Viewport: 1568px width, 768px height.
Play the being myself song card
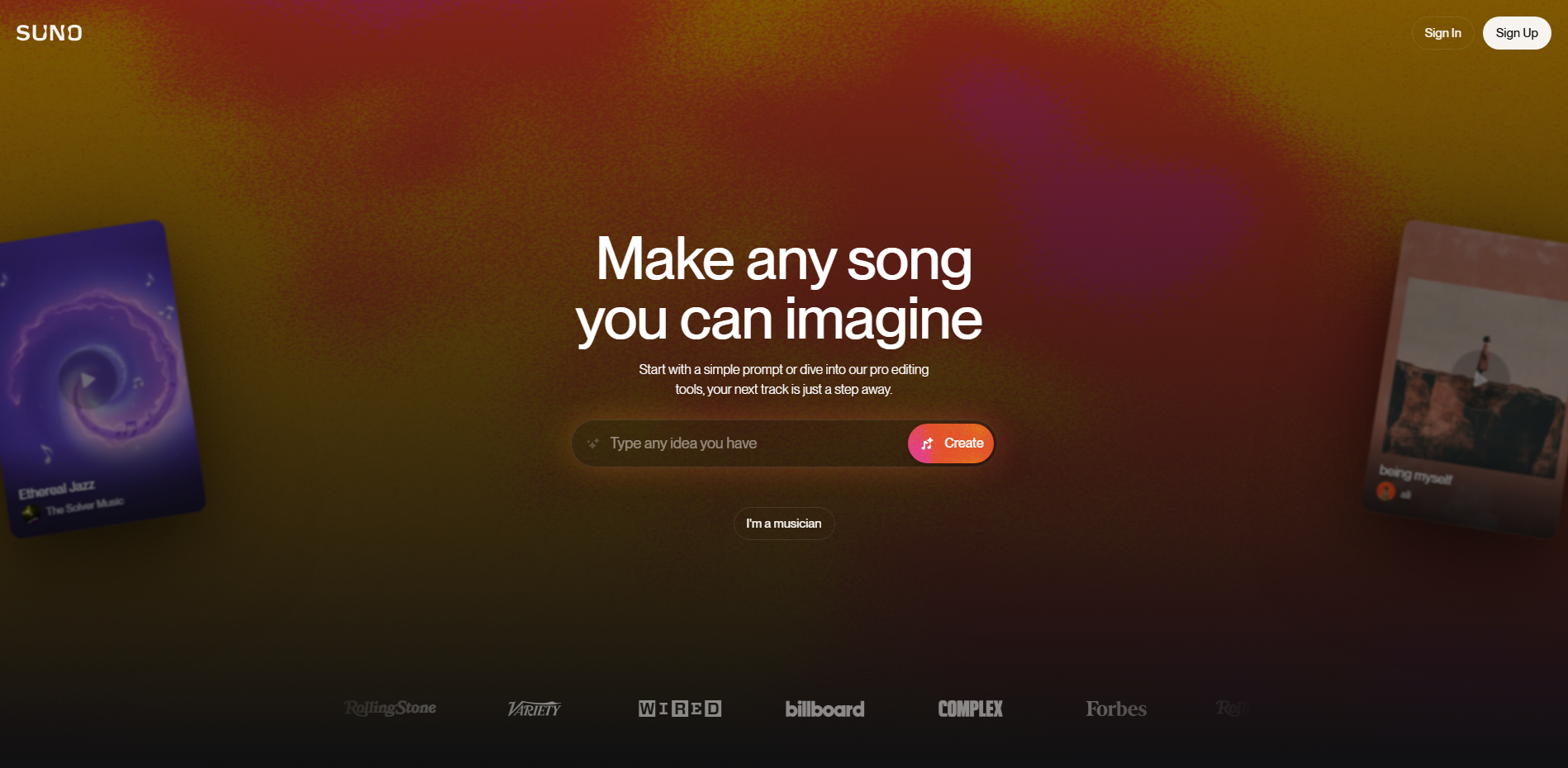pos(1480,378)
